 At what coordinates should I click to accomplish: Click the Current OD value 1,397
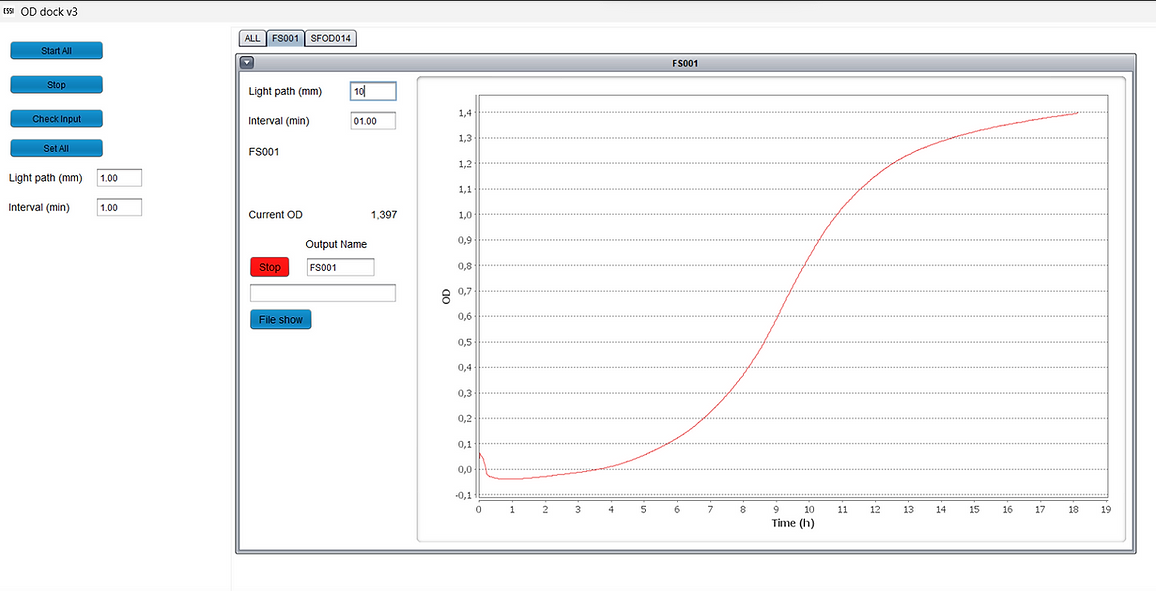tap(383, 214)
